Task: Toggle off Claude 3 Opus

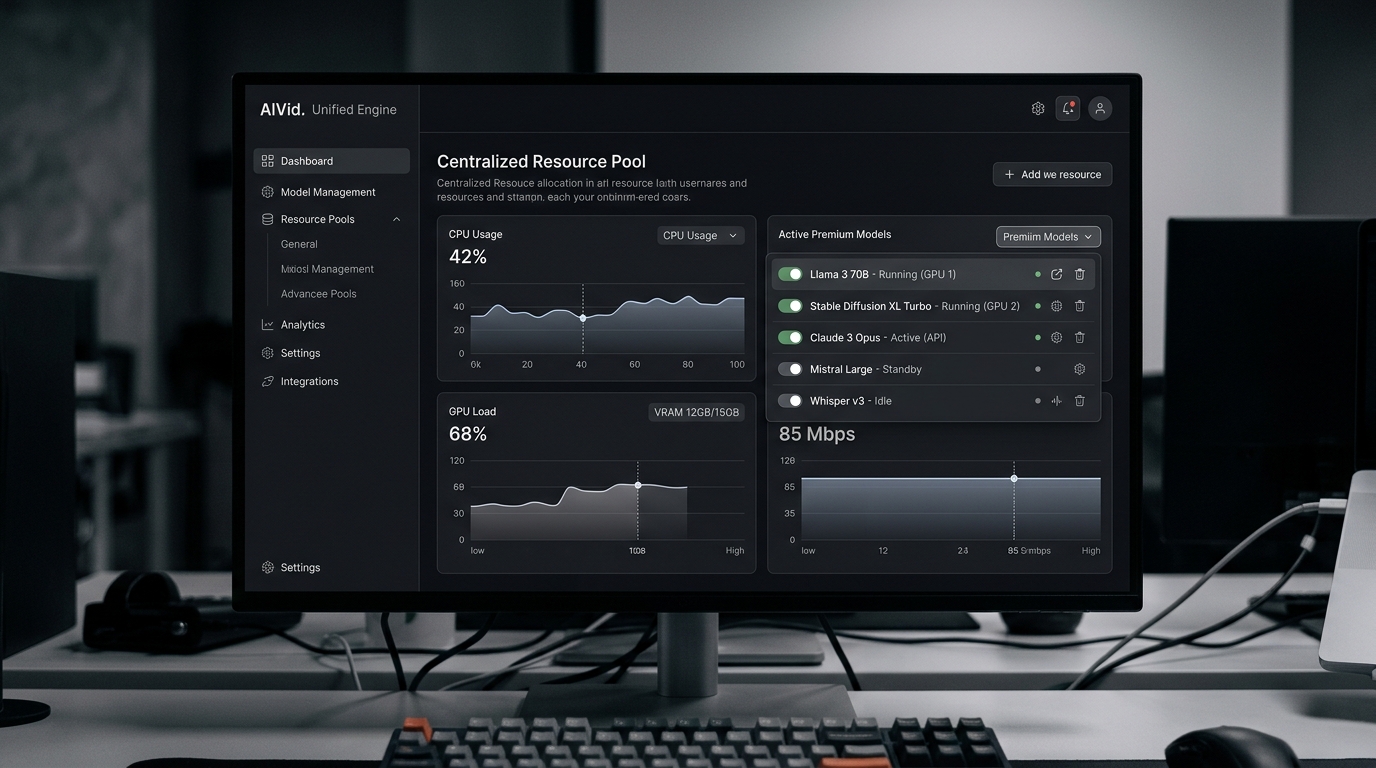Action: point(790,338)
